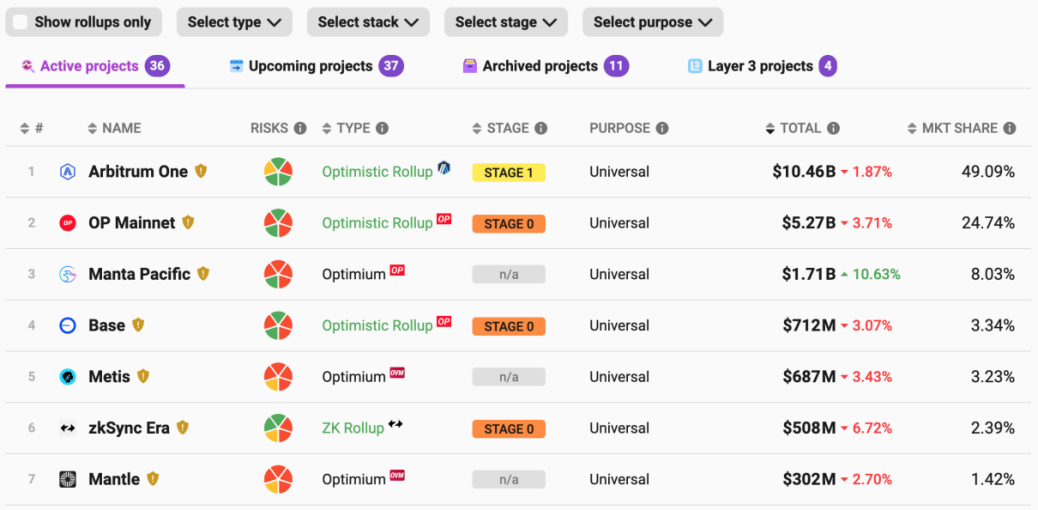Click the Metis risk pie chart
This screenshot has height=510, width=1038.
278,377
